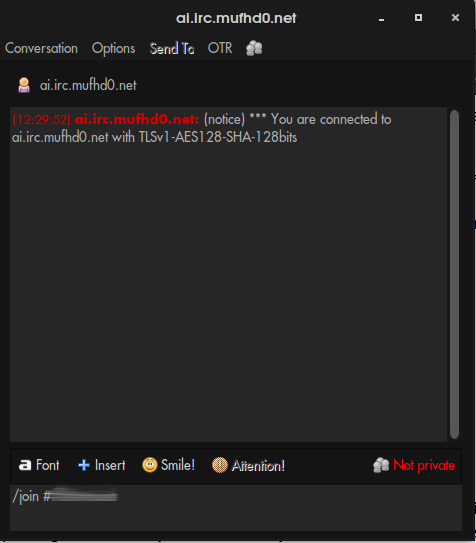Click the OTR status icon beside Not private
This screenshot has height=543, width=476.
click(381, 465)
